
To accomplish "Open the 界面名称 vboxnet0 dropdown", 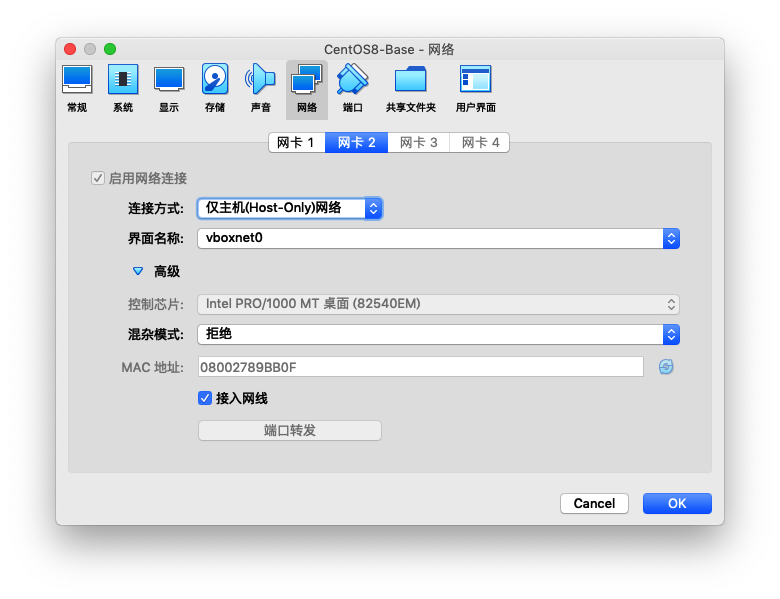I will tap(438, 238).
